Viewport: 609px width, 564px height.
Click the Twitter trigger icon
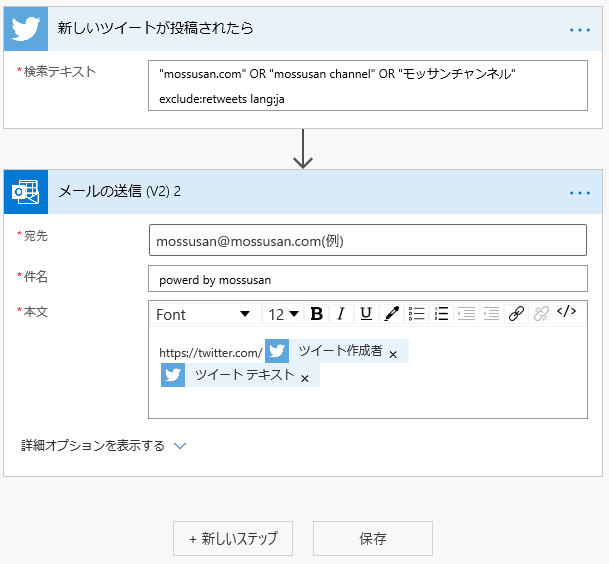point(26,28)
